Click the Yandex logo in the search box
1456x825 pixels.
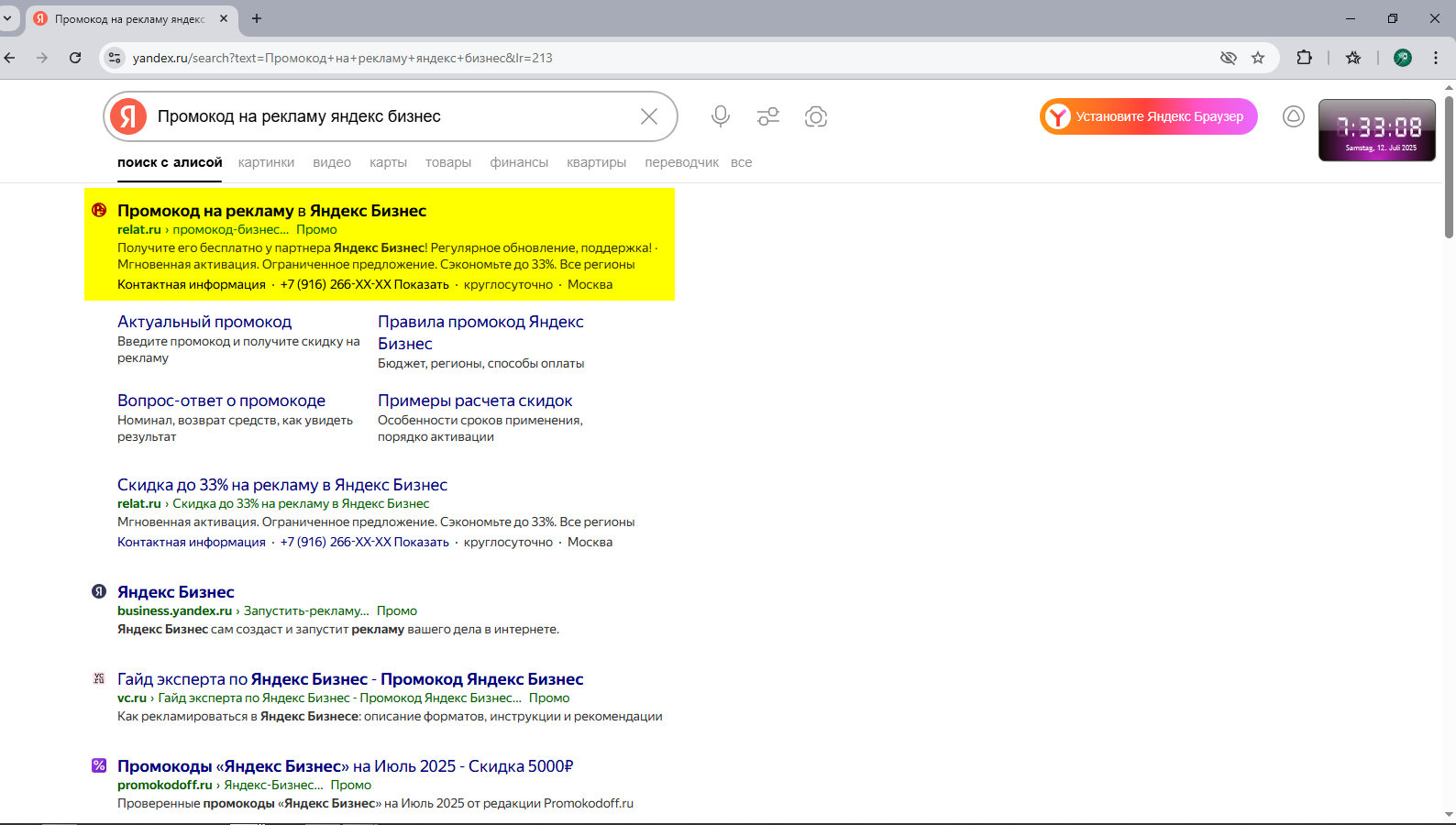click(128, 116)
